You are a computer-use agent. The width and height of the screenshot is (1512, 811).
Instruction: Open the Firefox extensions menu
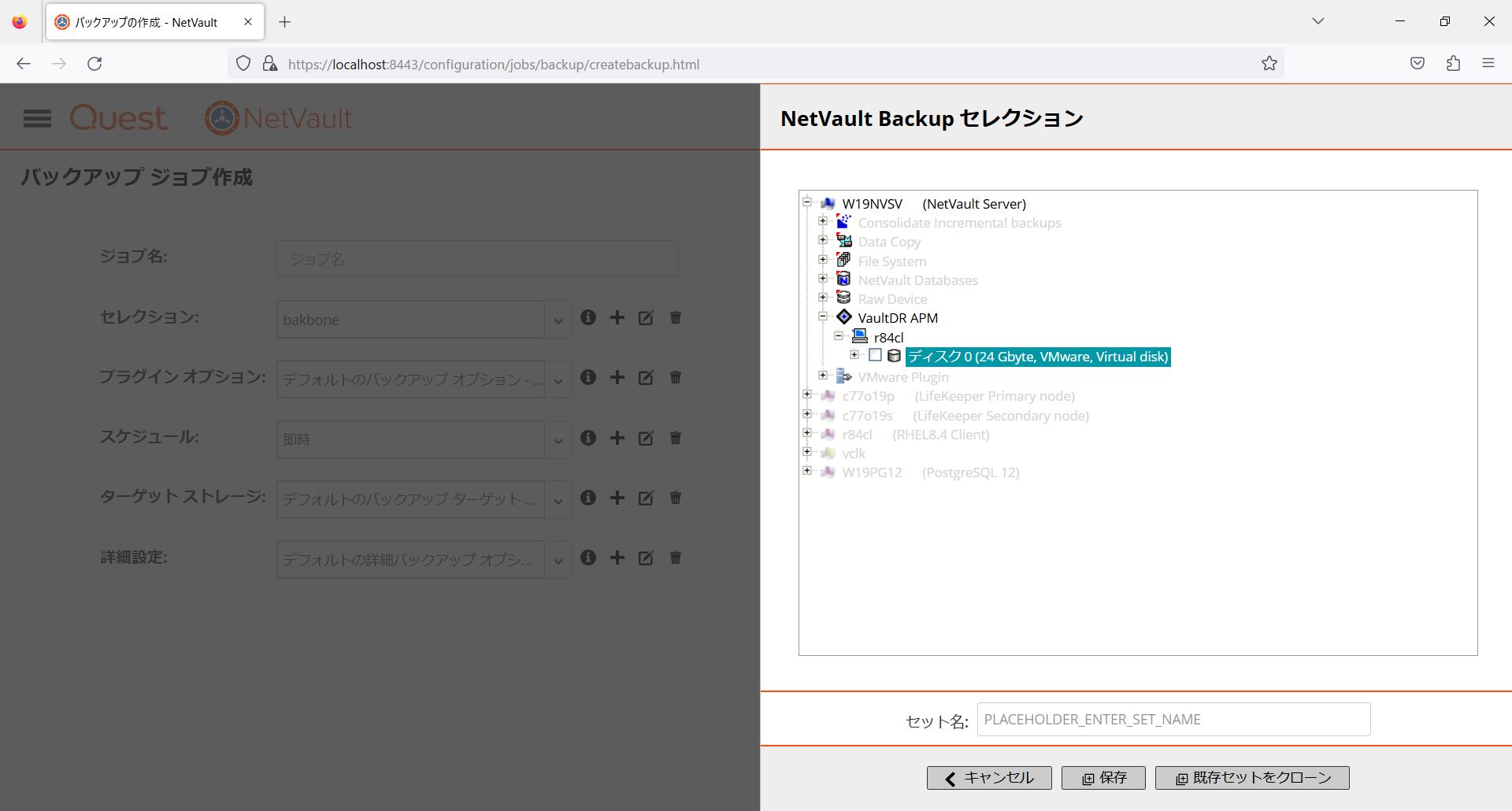(1454, 64)
